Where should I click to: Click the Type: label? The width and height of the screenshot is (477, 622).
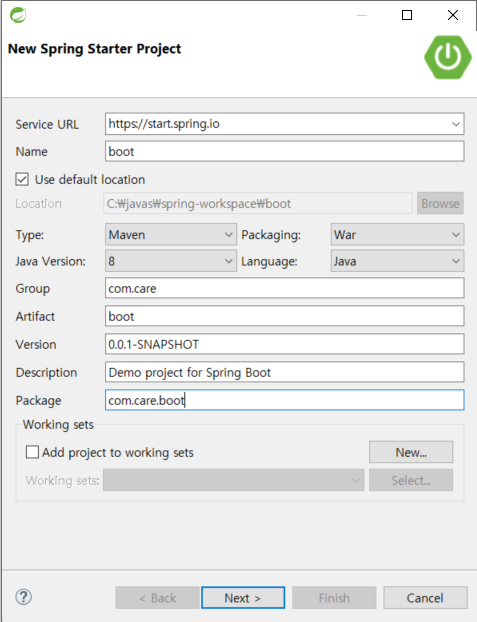30,235
